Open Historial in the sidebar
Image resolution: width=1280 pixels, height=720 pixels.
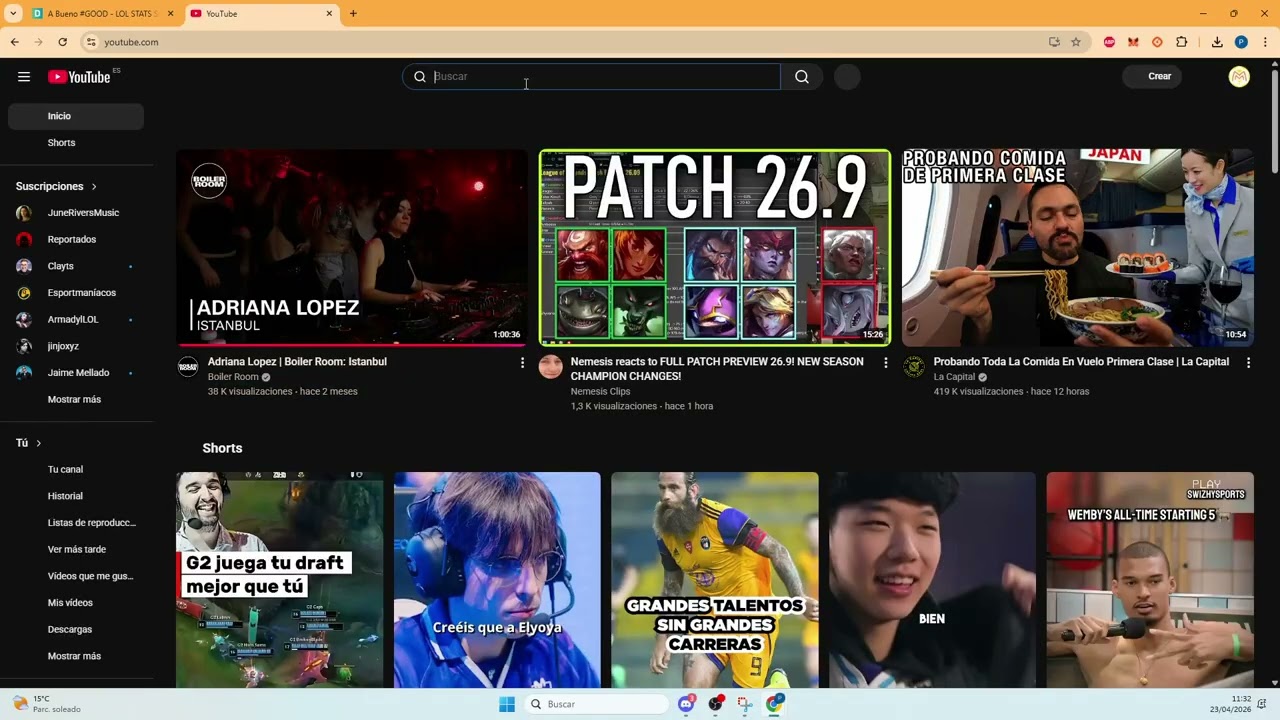[x=76, y=496]
